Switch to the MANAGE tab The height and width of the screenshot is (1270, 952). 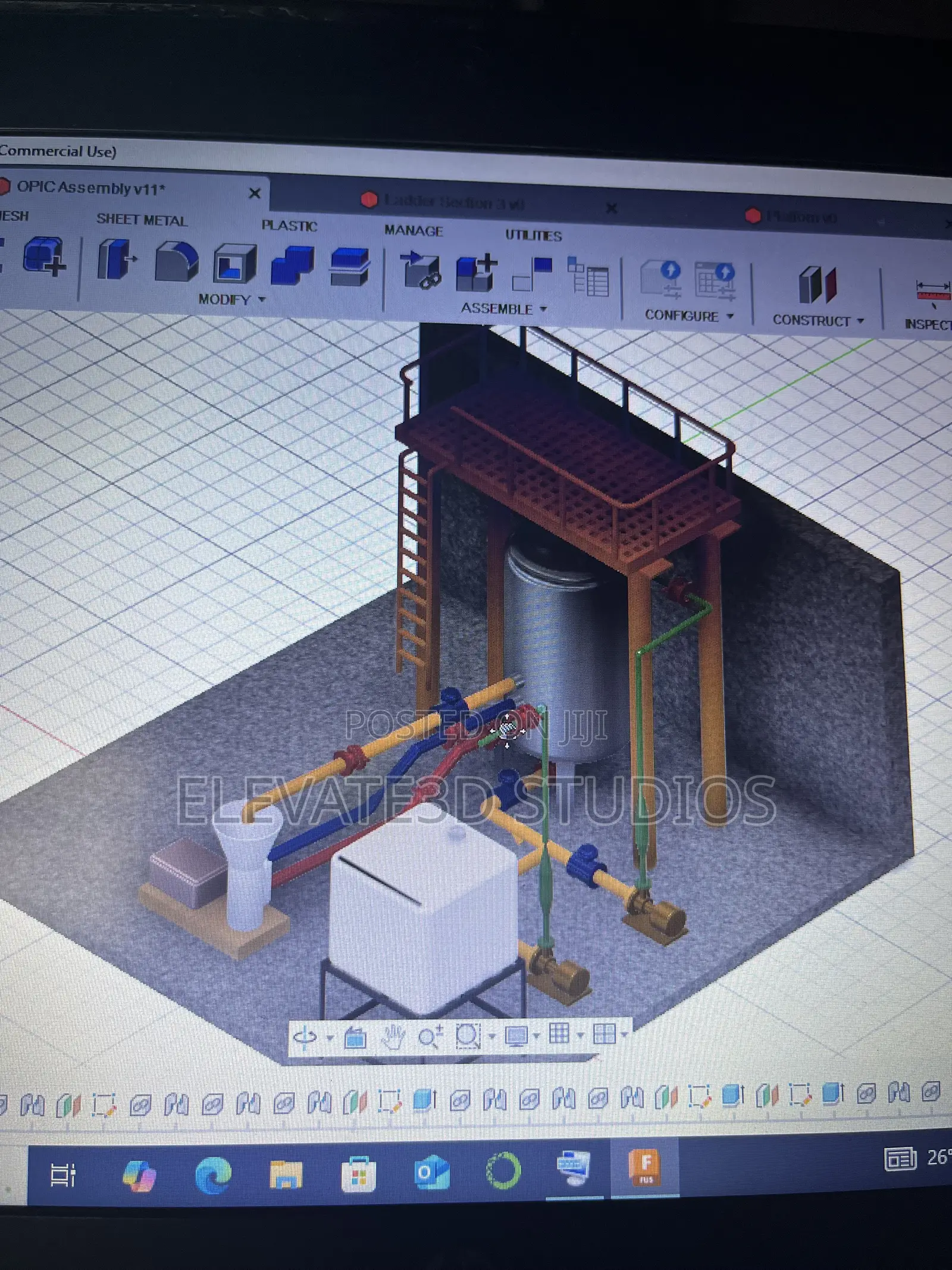(x=414, y=230)
